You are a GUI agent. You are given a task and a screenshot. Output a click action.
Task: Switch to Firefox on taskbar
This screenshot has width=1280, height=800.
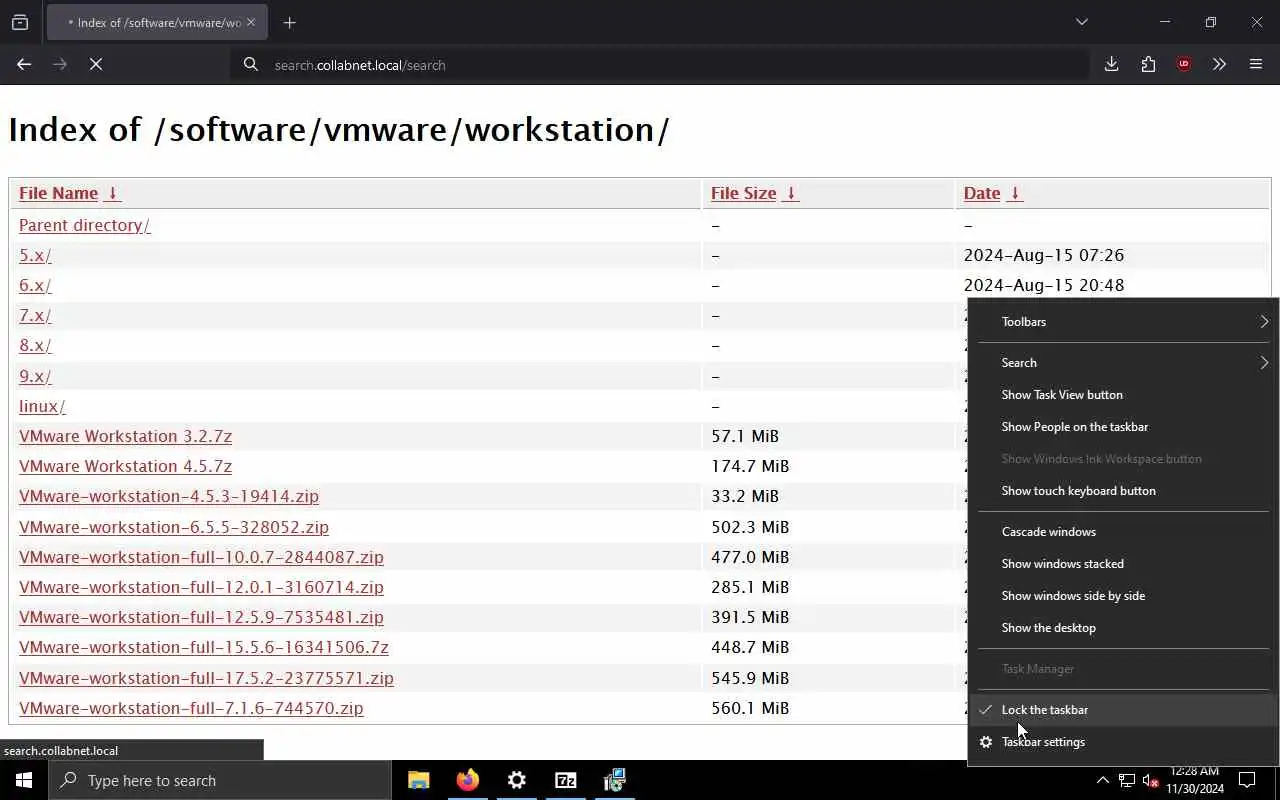click(x=467, y=780)
